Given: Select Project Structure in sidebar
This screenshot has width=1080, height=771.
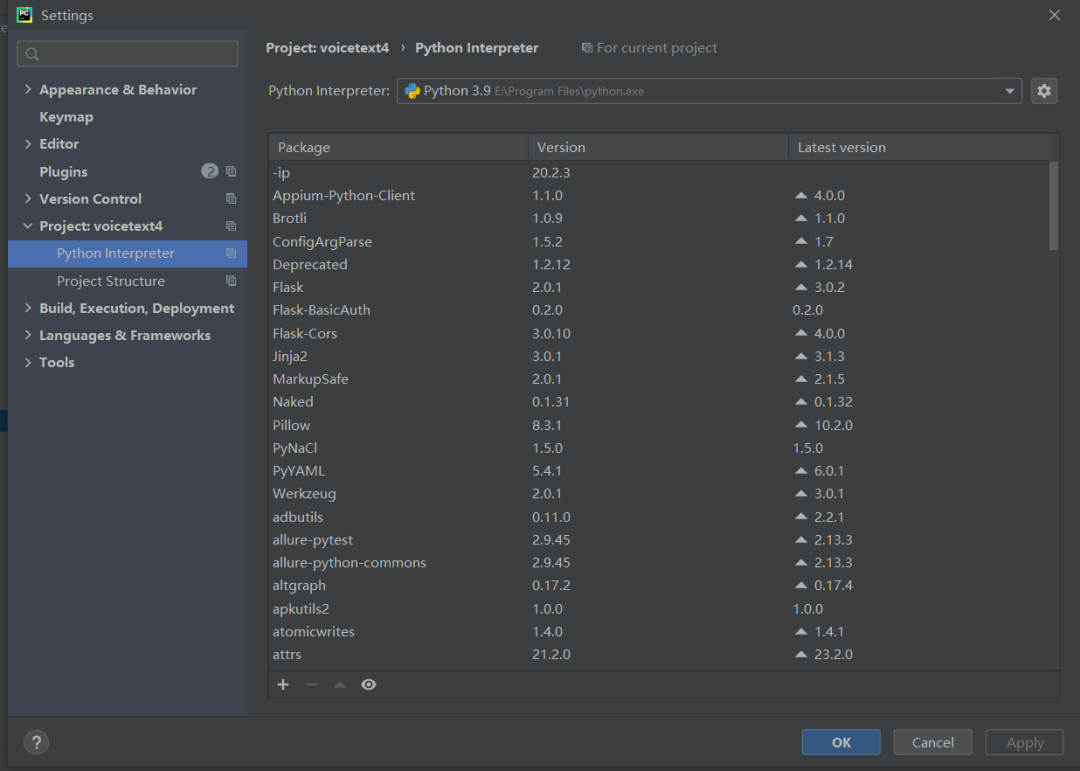Looking at the screenshot, I should click(127, 281).
